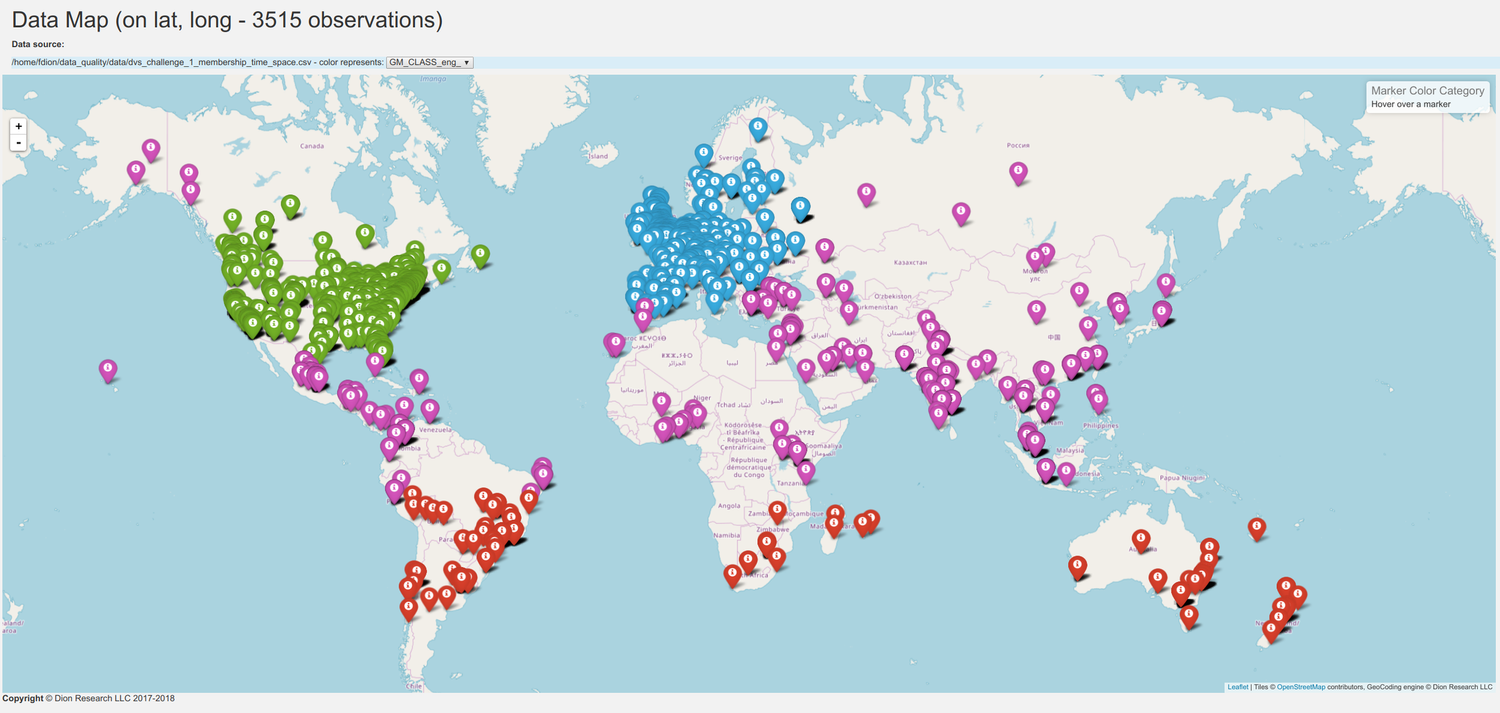Open the GM_CLASS_eng_ color dropdown
Viewport: 1500px width, 713px height.
(428, 62)
